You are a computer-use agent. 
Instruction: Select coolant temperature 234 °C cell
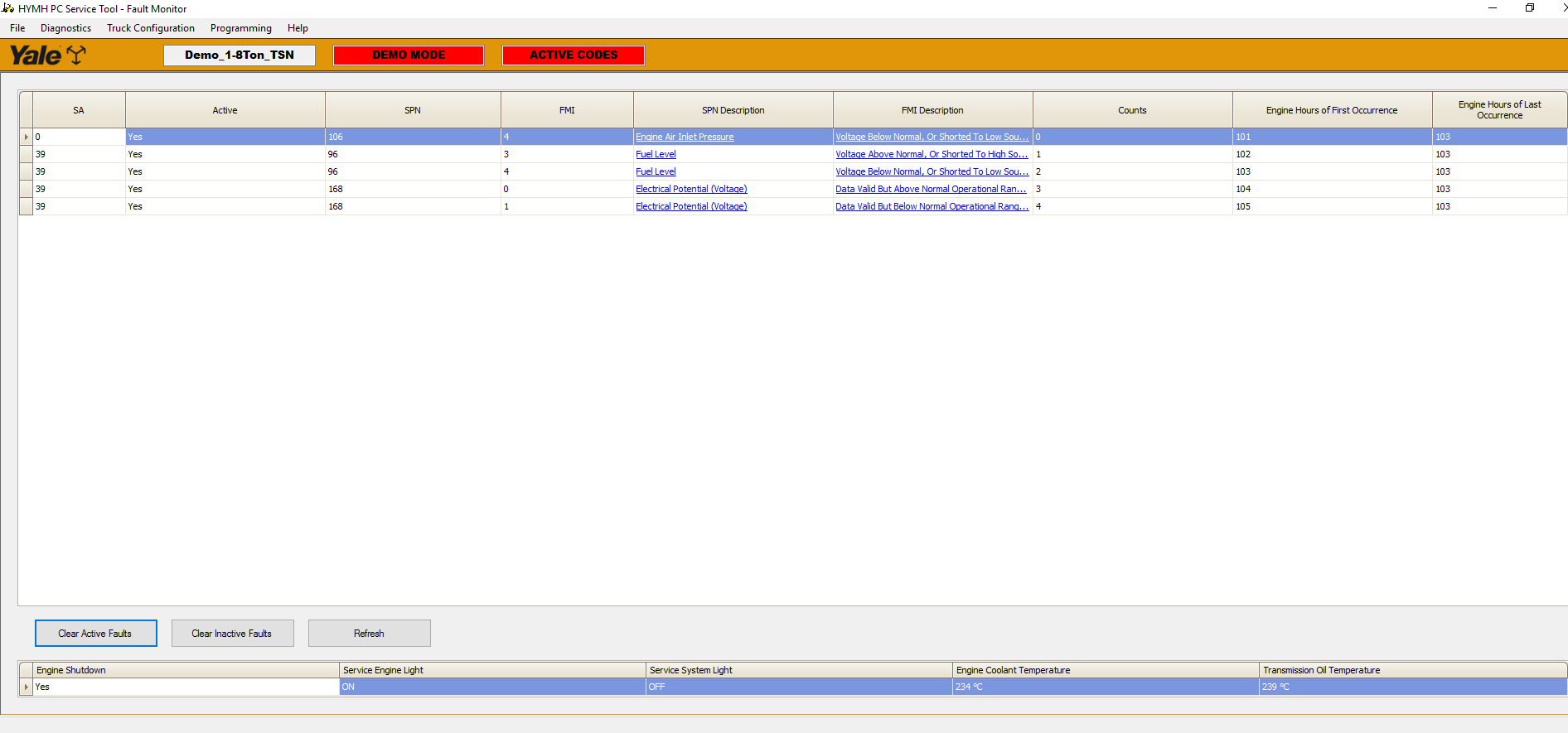1106,687
